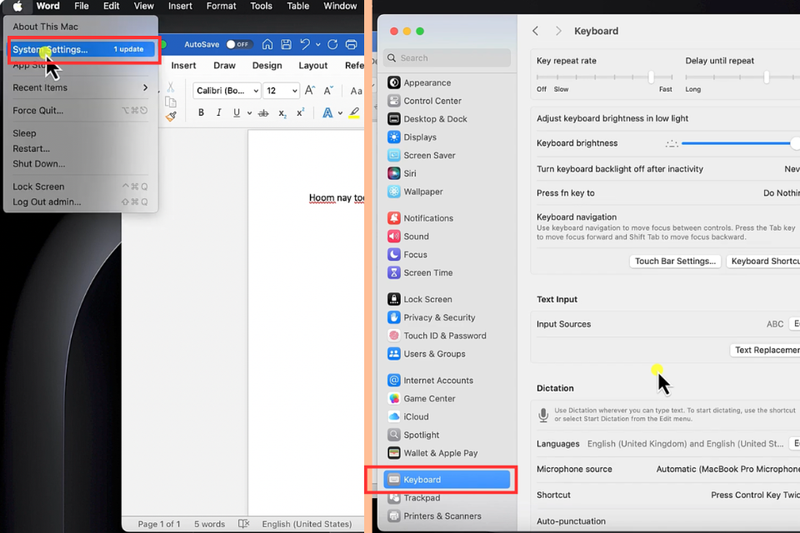The height and width of the screenshot is (533, 800).
Task: Open the Text Effects A icon
Action: (x=328, y=113)
